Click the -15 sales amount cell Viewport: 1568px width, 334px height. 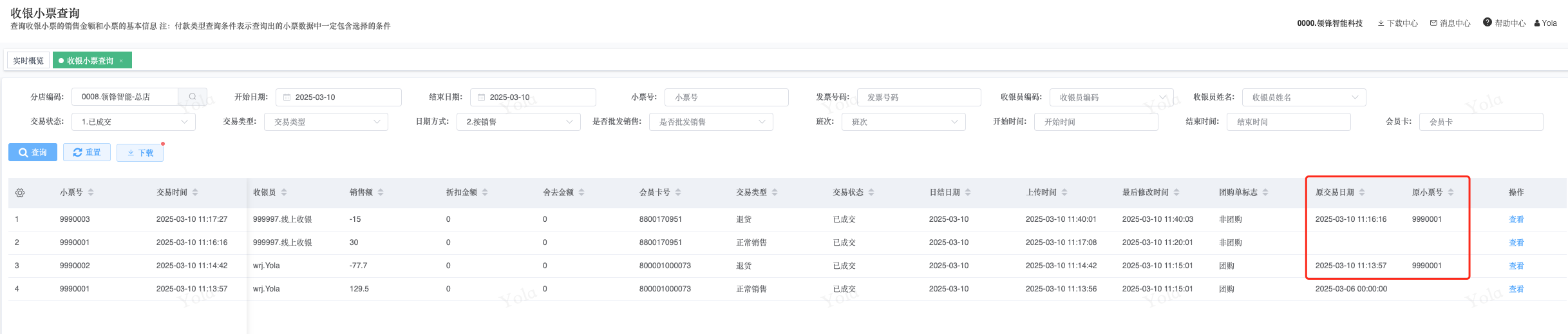[x=355, y=219]
